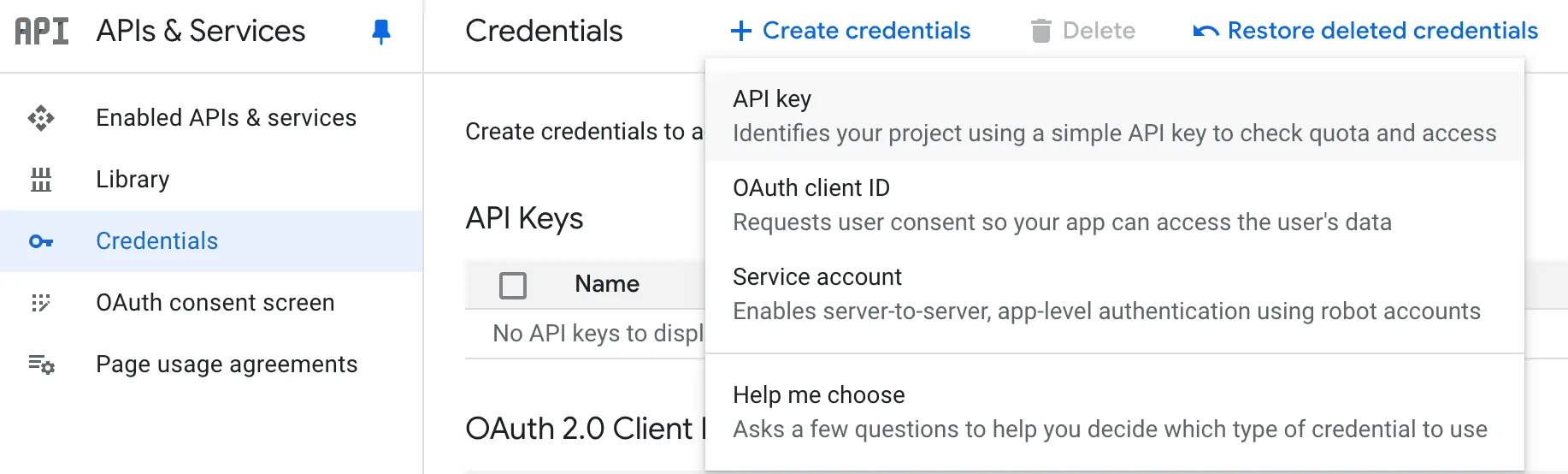The width and height of the screenshot is (1568, 474).
Task: Click the Credentials key icon
Action: pyautogui.click(x=41, y=241)
